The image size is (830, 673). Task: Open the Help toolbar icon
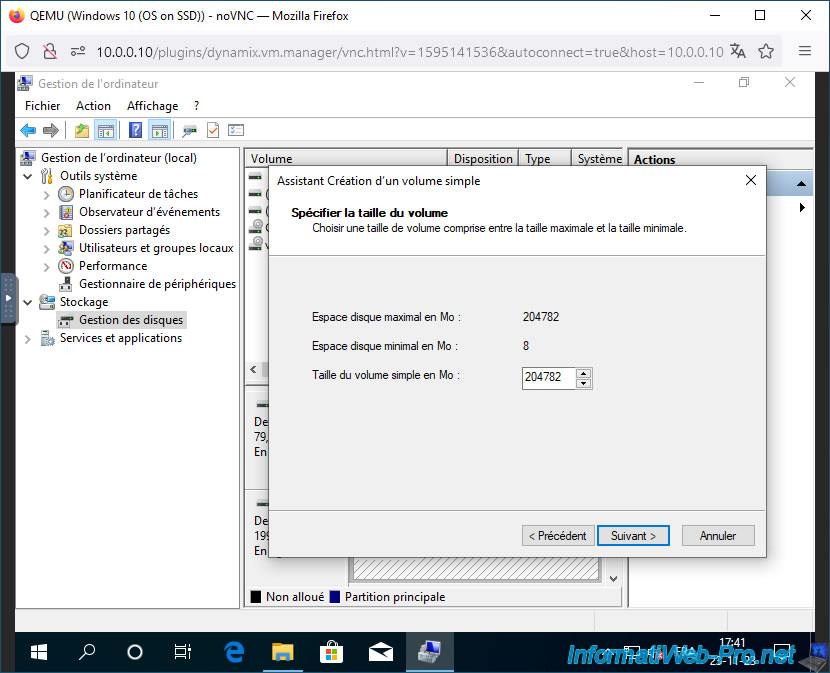point(136,130)
